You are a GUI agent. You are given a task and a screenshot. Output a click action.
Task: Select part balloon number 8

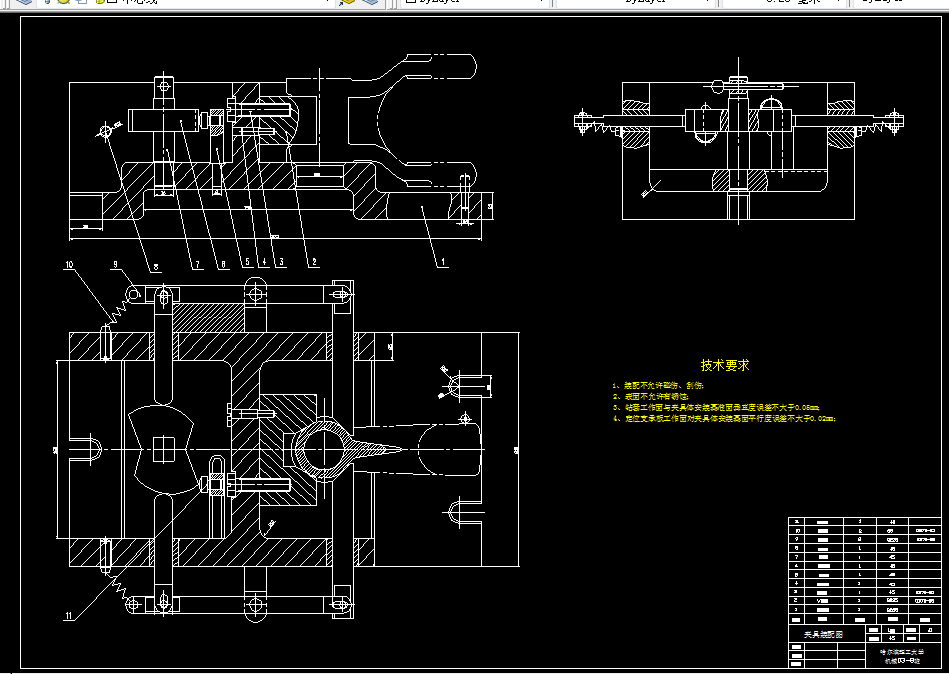(x=156, y=266)
